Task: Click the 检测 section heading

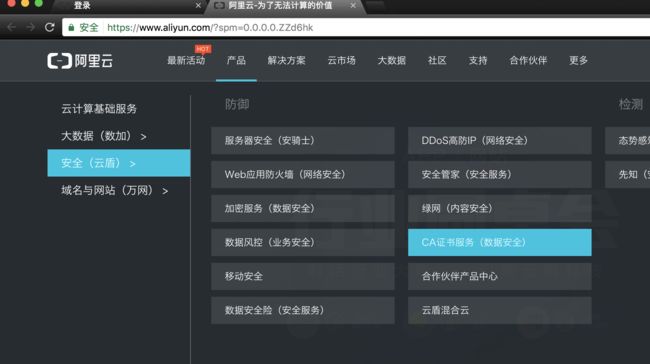Action: (631, 104)
